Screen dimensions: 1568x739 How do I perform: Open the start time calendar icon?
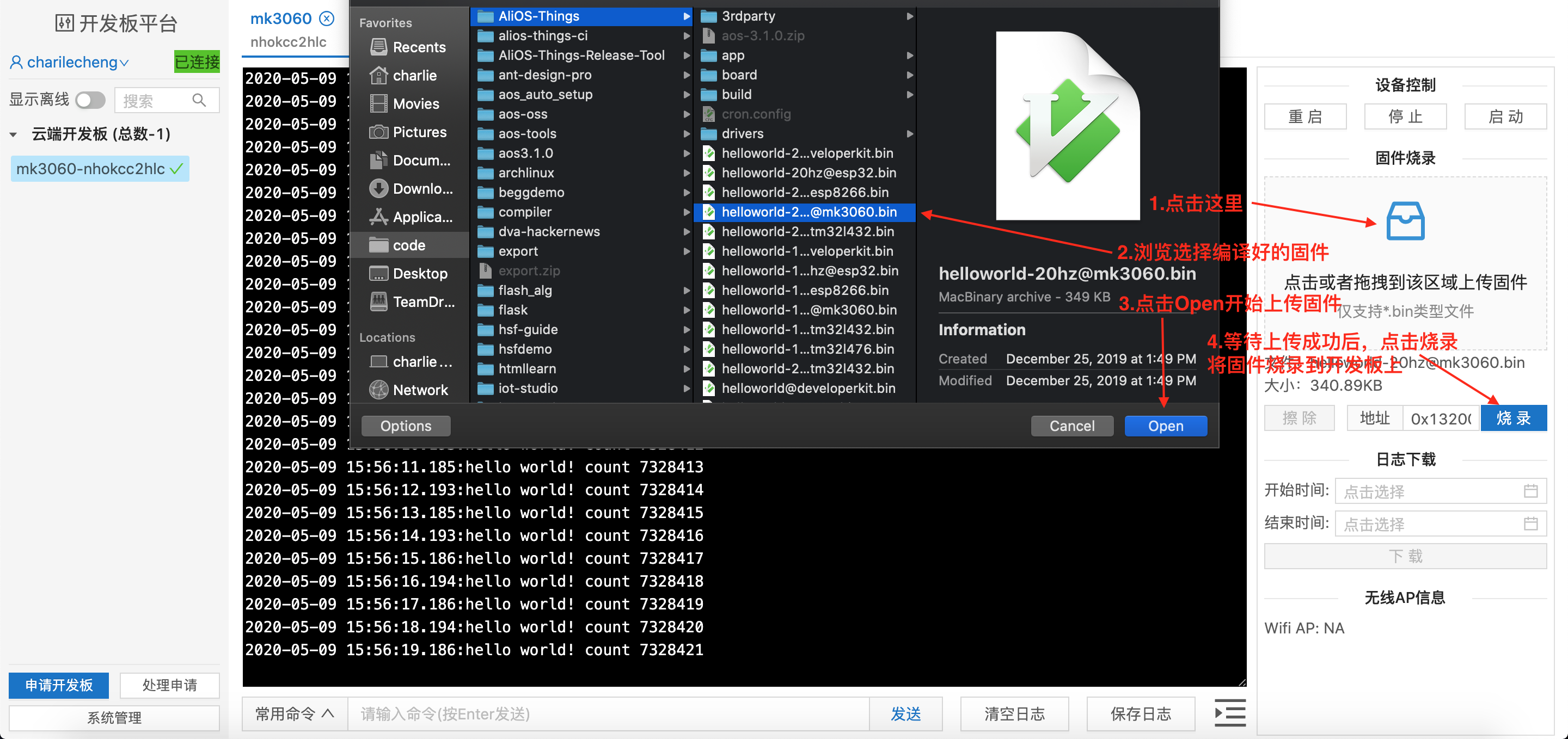pos(1530,491)
